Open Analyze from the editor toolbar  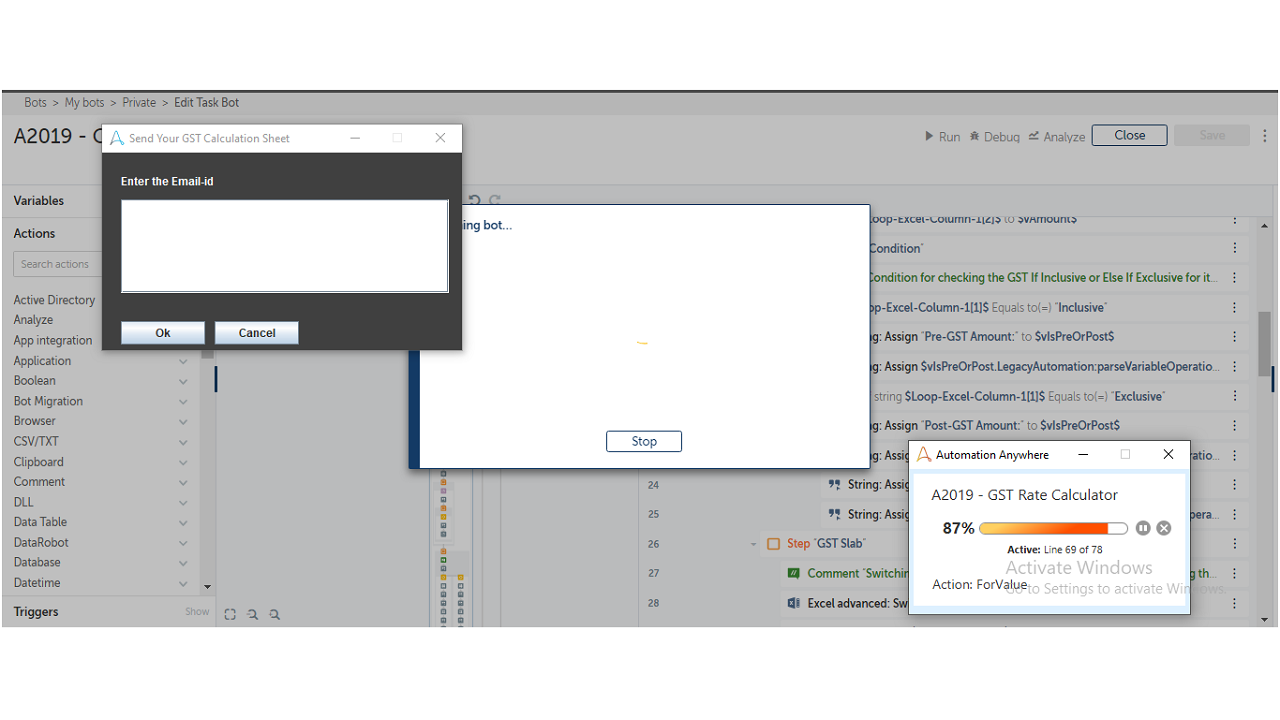1057,137
